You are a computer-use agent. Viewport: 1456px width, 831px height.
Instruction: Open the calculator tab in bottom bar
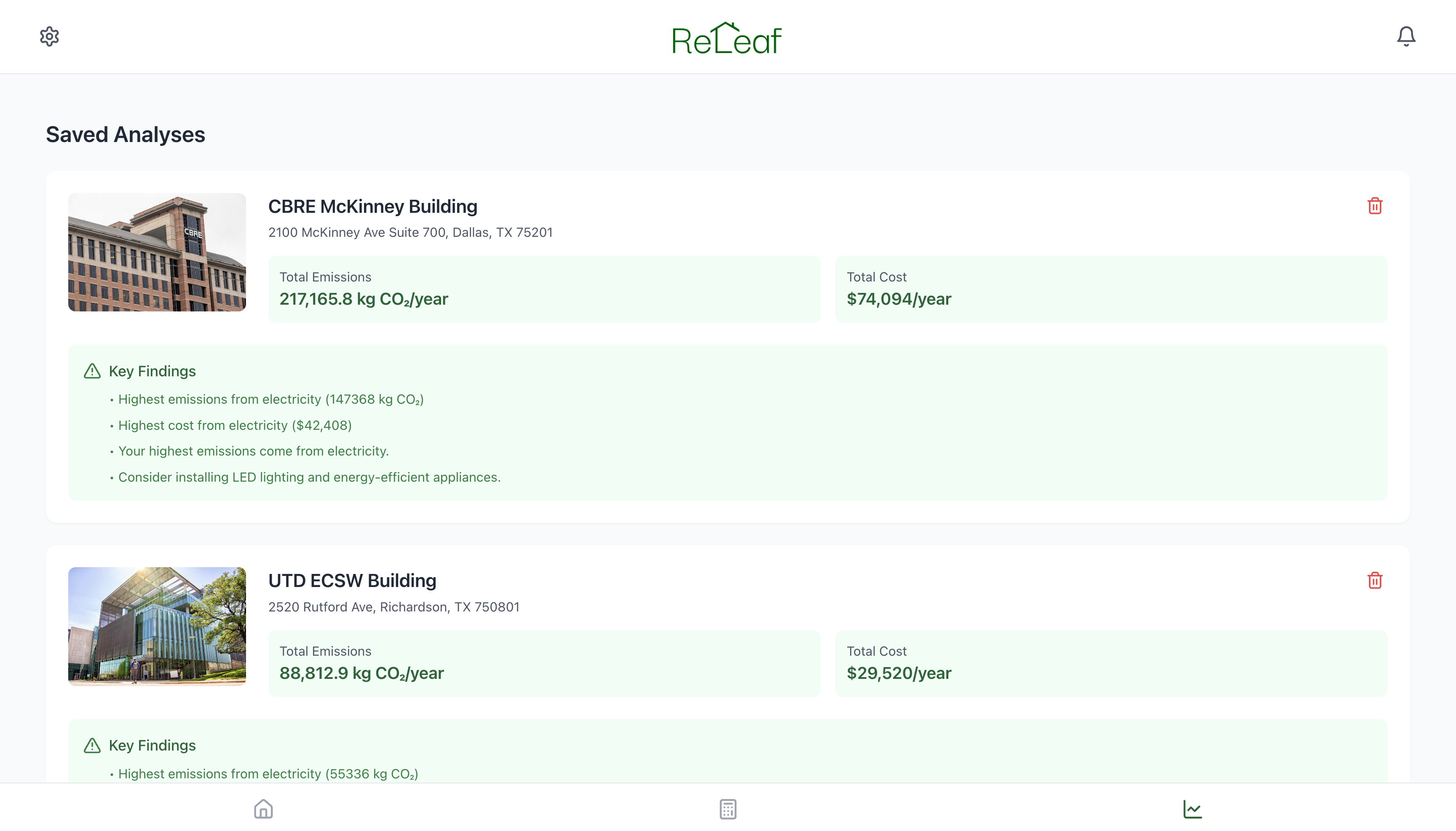pyautogui.click(x=728, y=809)
